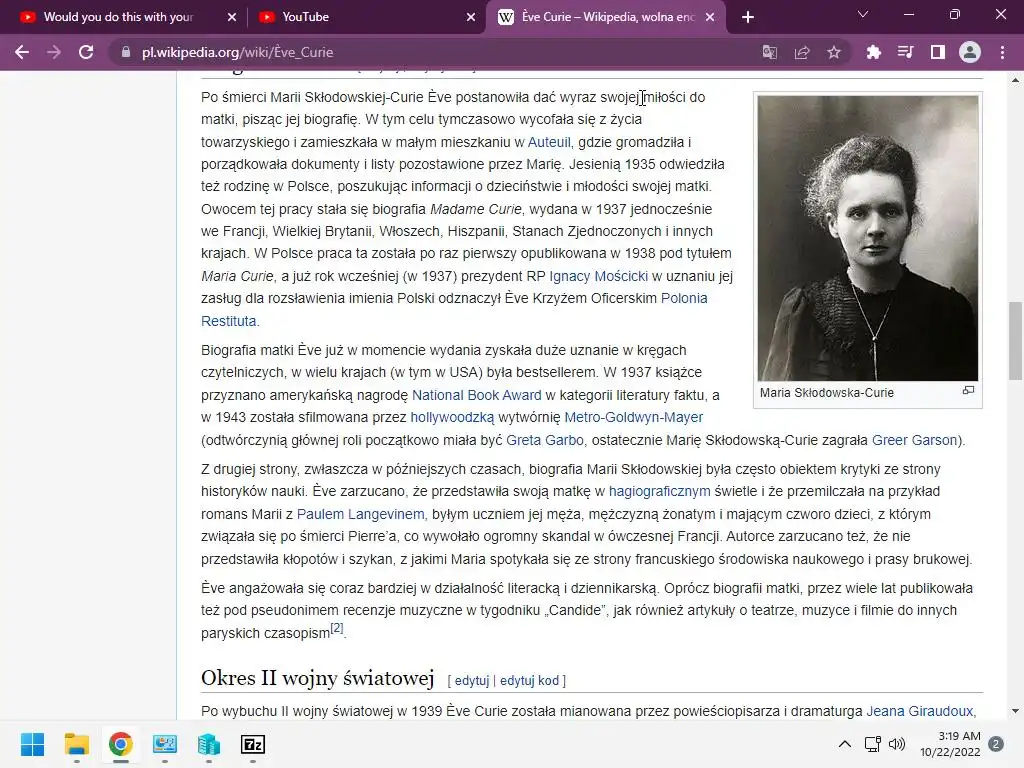This screenshot has width=1024, height=768.
Task: Open File Explorer from the taskbar
Action: pyautogui.click(x=76, y=744)
